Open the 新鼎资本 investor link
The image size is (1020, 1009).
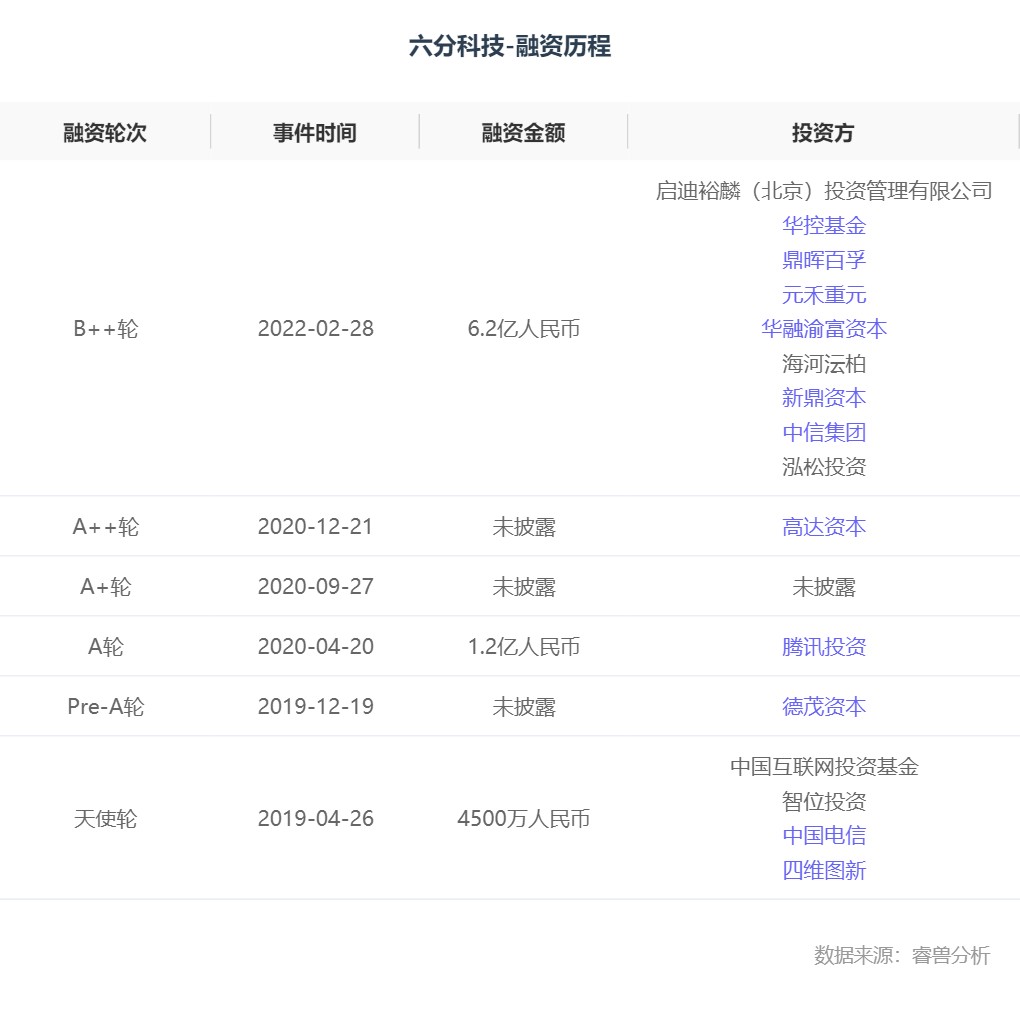(824, 397)
